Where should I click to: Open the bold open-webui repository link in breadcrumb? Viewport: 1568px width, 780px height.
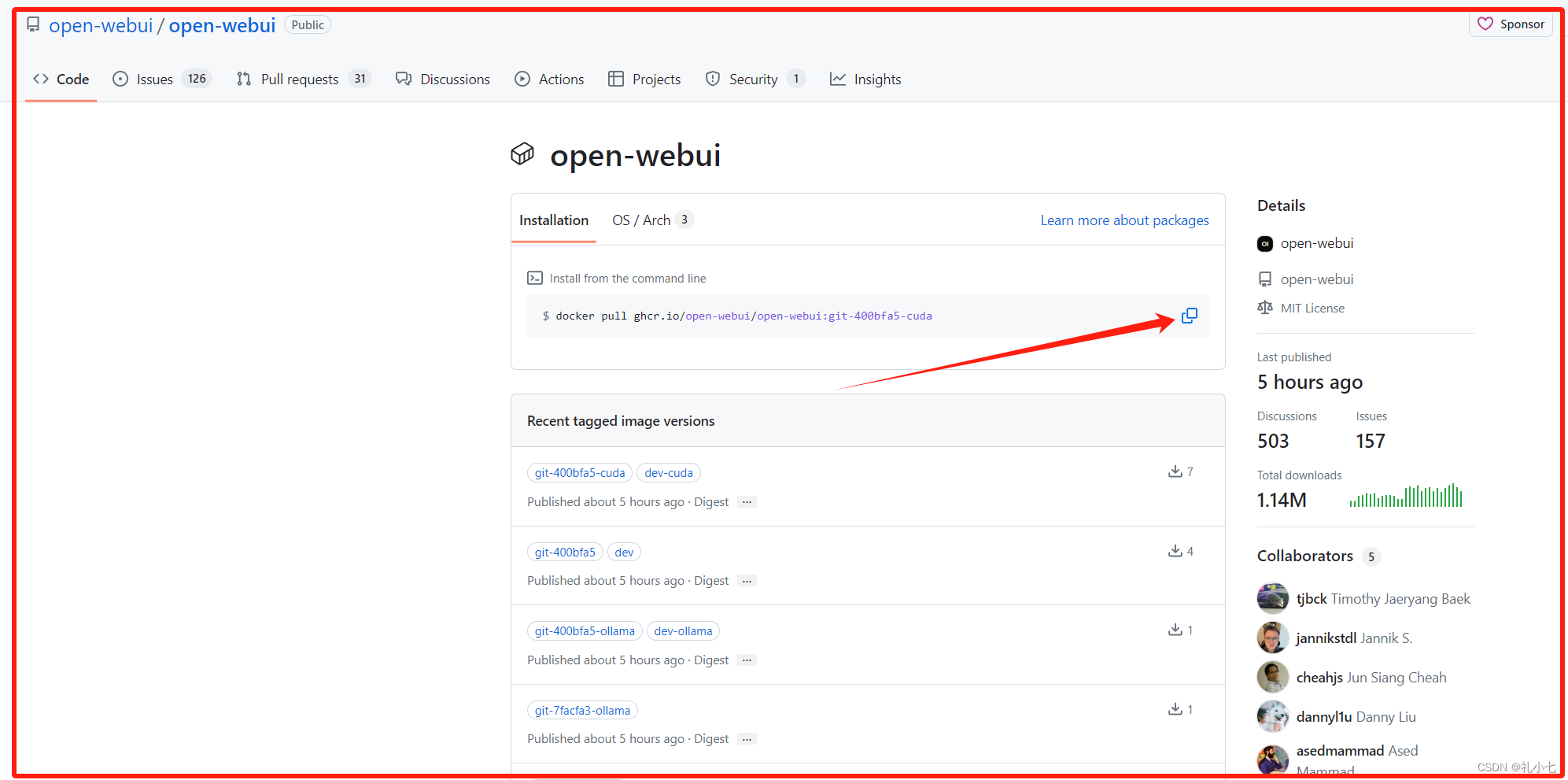(x=222, y=25)
